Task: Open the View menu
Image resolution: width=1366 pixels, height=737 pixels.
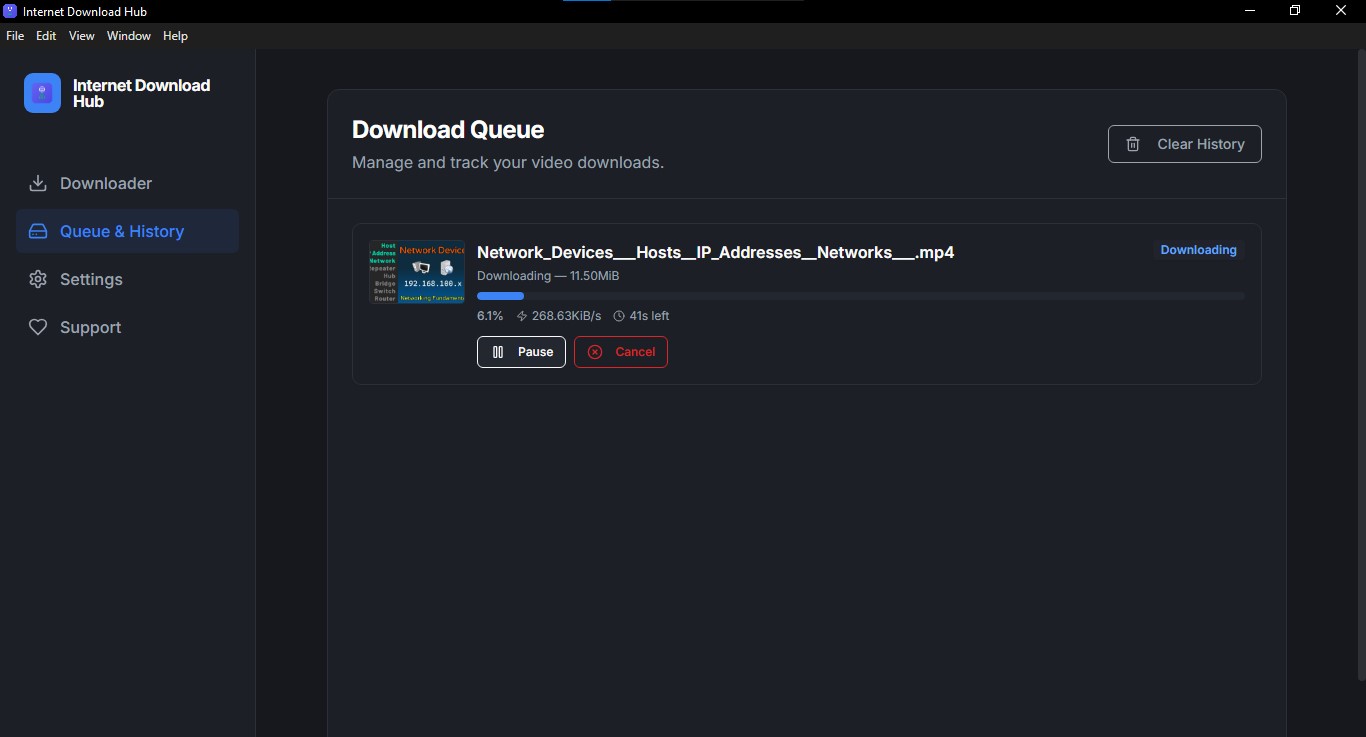Action: [x=81, y=36]
